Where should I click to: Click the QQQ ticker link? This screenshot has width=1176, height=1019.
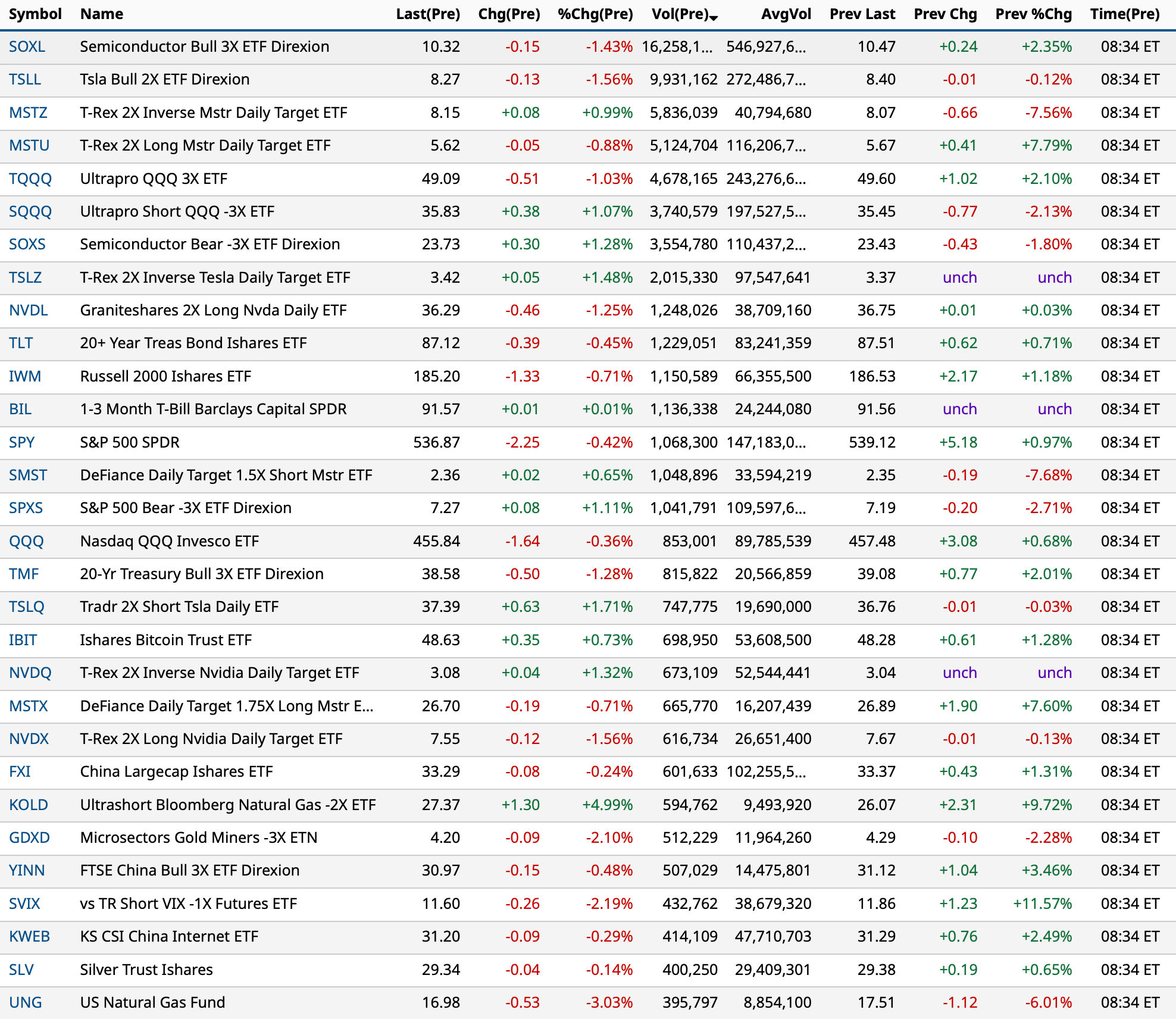tap(26, 541)
